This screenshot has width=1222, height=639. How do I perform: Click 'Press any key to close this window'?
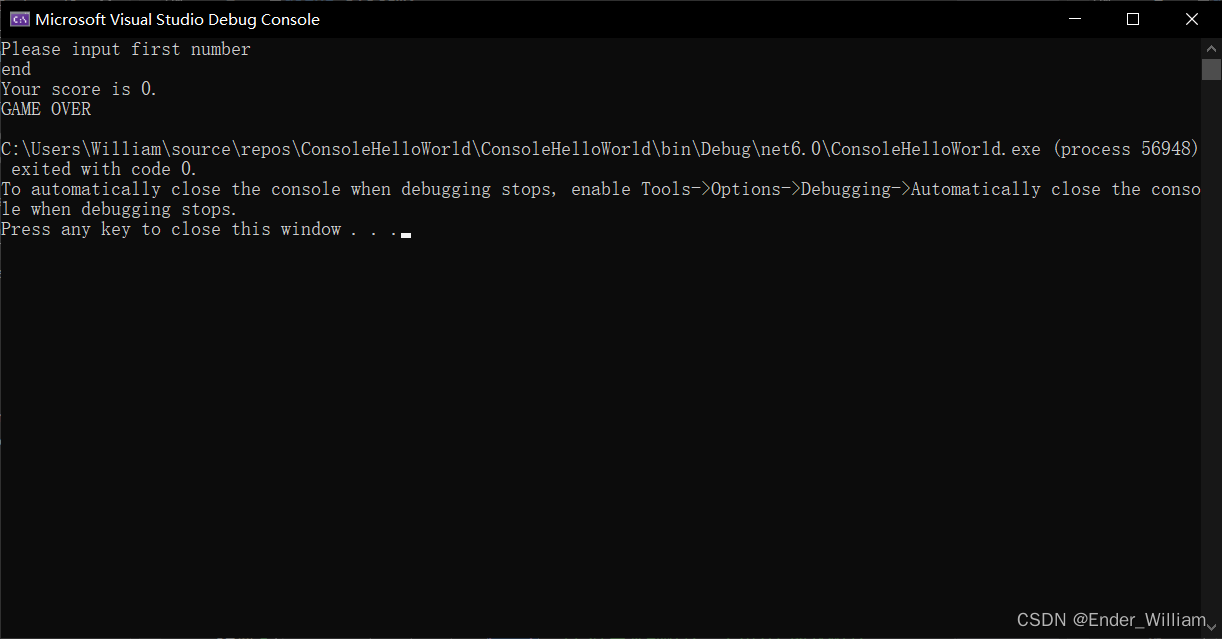[x=170, y=229]
